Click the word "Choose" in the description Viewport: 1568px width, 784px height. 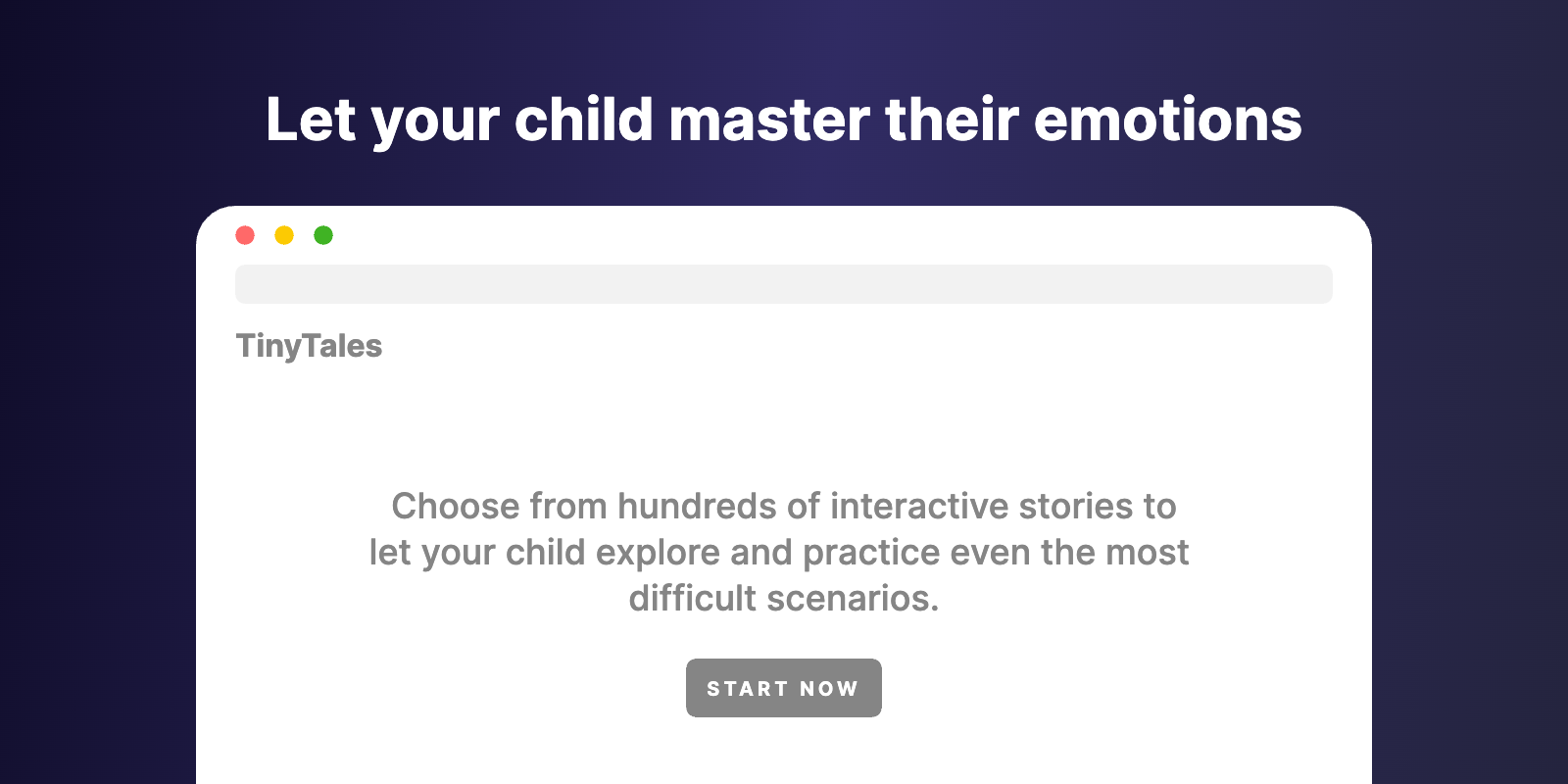456,507
